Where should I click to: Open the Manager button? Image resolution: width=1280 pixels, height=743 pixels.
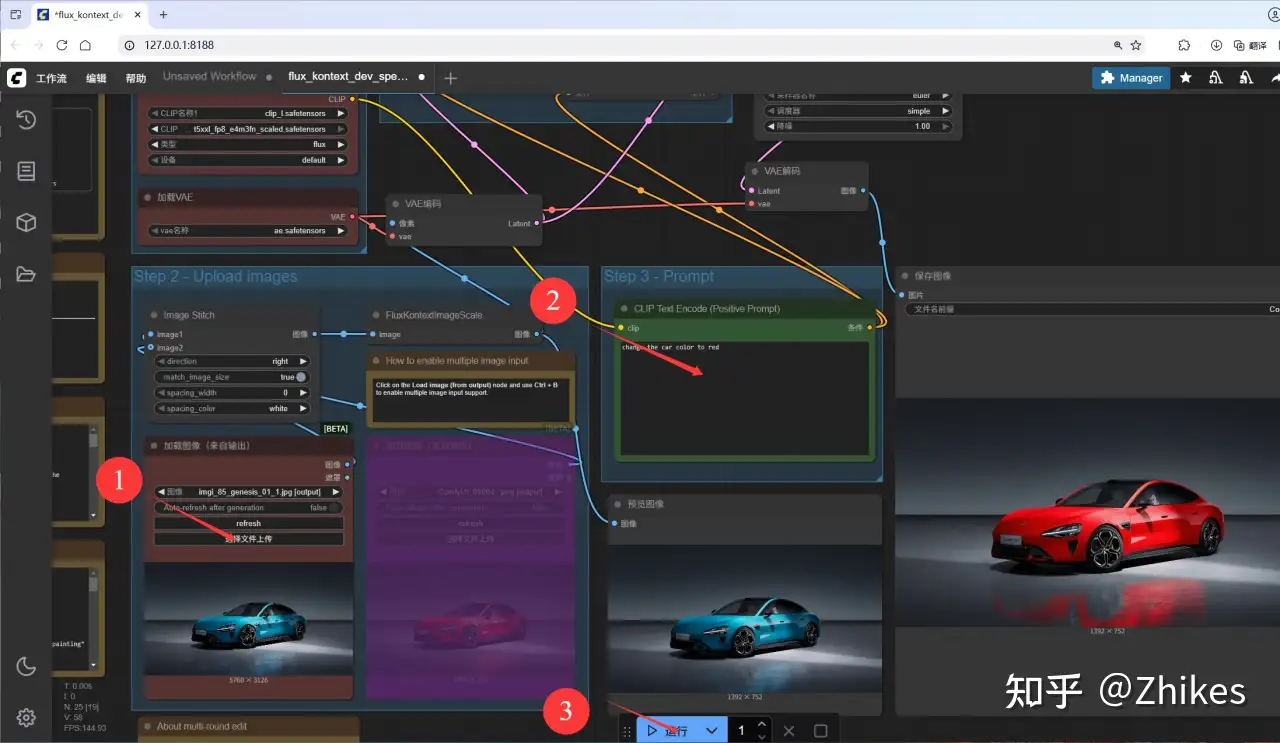(1131, 77)
